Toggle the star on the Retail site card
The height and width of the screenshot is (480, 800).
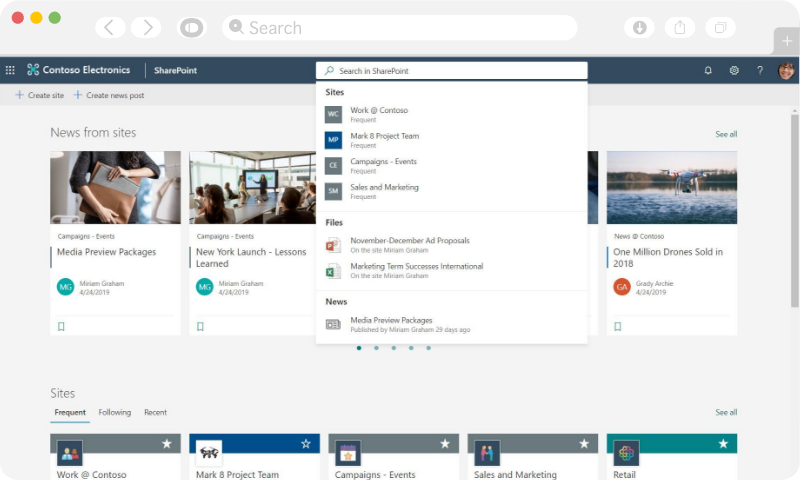tap(723, 443)
